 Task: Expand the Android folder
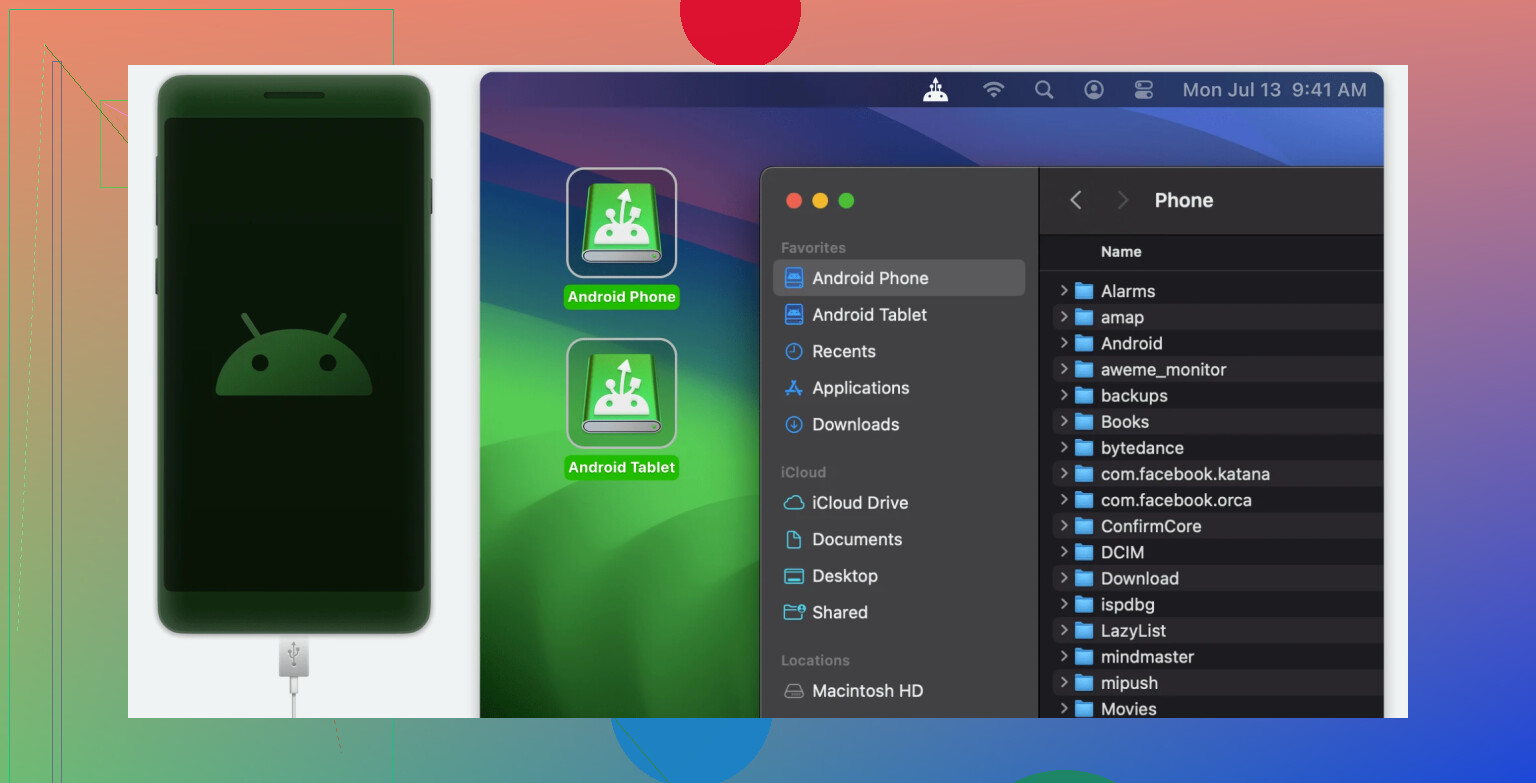1064,343
